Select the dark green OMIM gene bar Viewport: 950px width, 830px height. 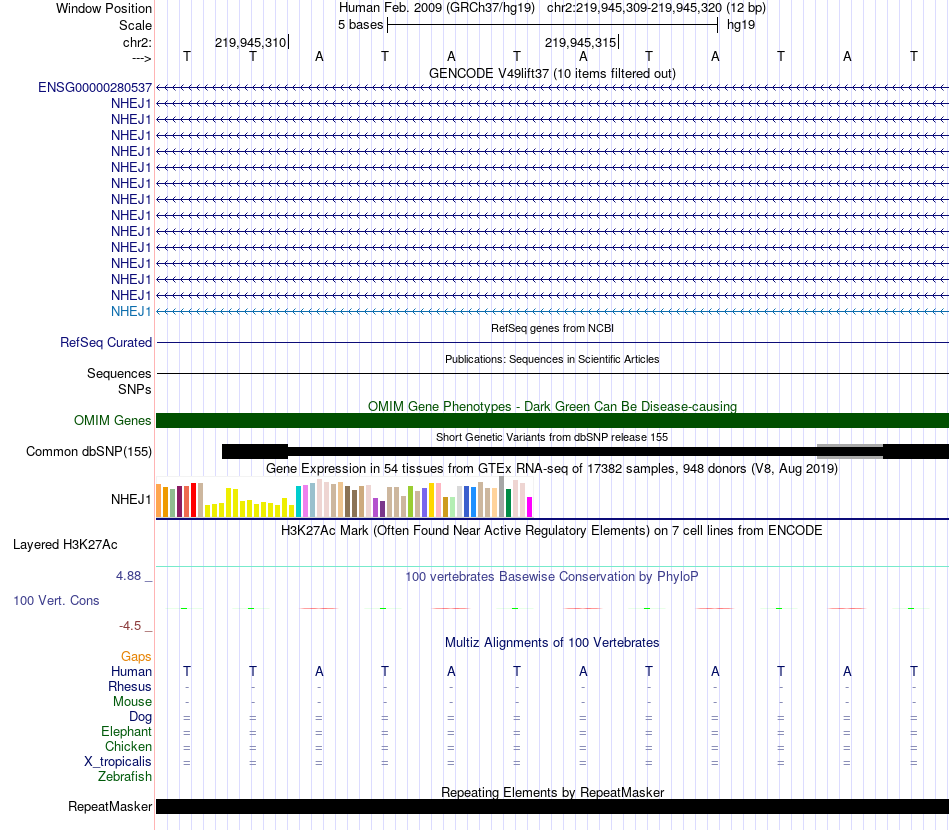(552, 420)
